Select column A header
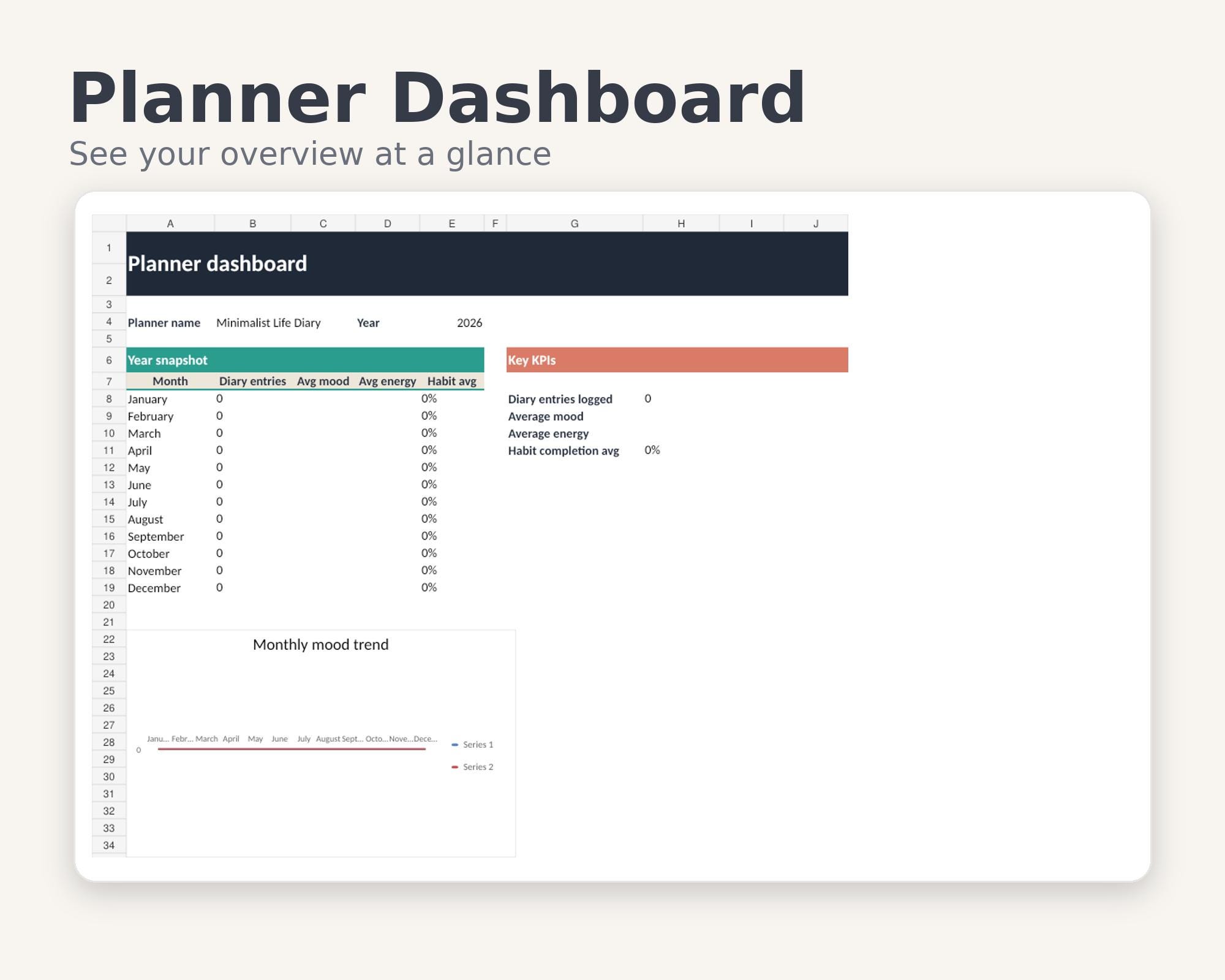The height and width of the screenshot is (980, 1225). (x=170, y=224)
